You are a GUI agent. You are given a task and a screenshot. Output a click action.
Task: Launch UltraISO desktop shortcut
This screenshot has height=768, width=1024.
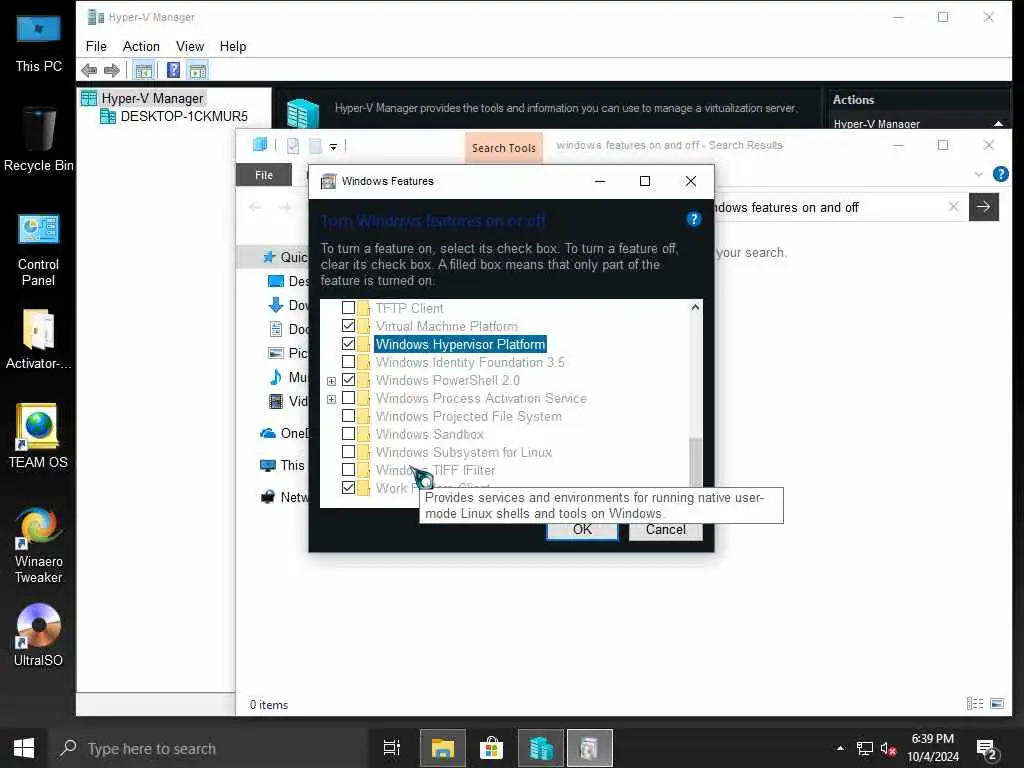coord(39,635)
